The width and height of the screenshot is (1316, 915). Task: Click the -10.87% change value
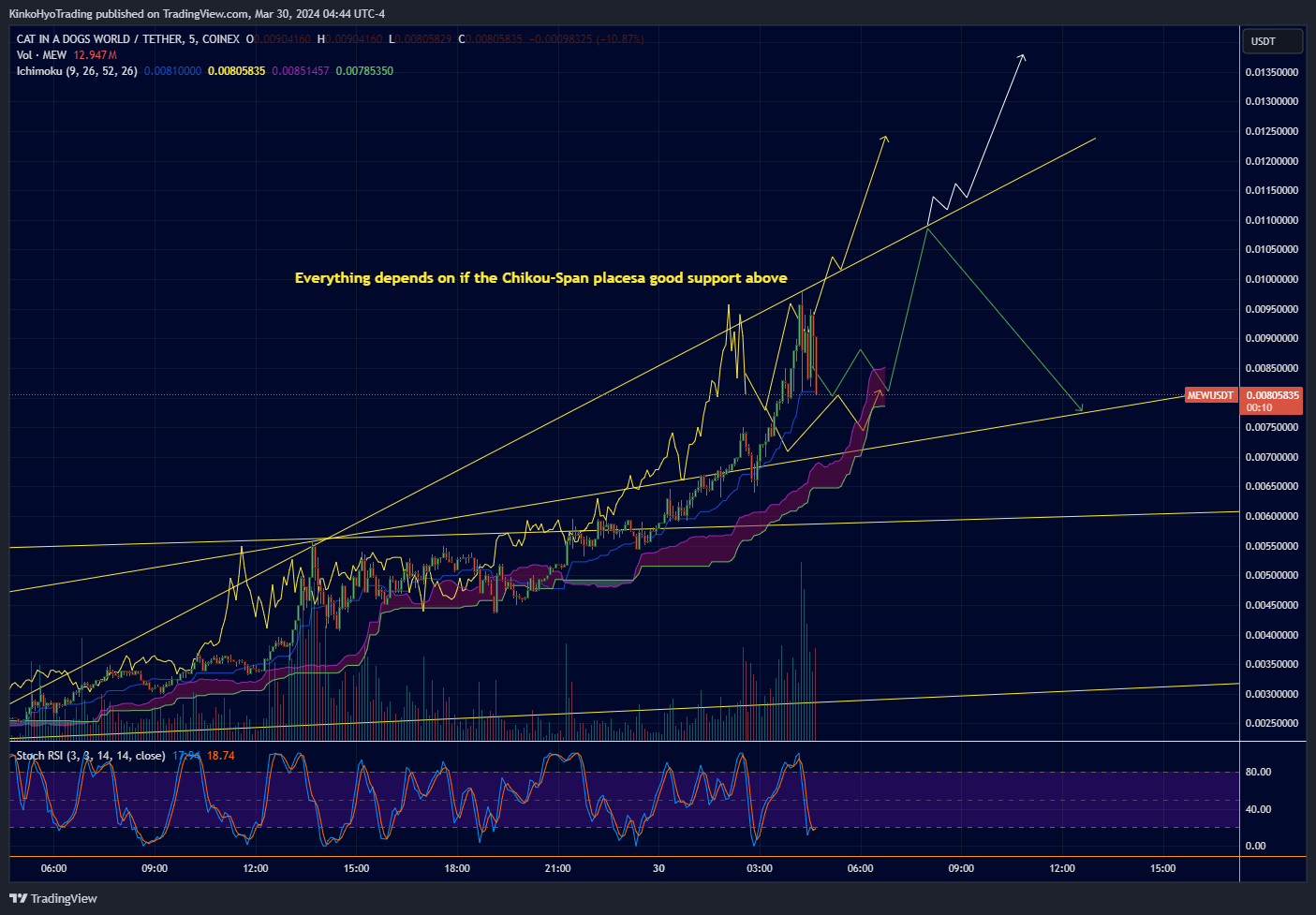point(622,39)
